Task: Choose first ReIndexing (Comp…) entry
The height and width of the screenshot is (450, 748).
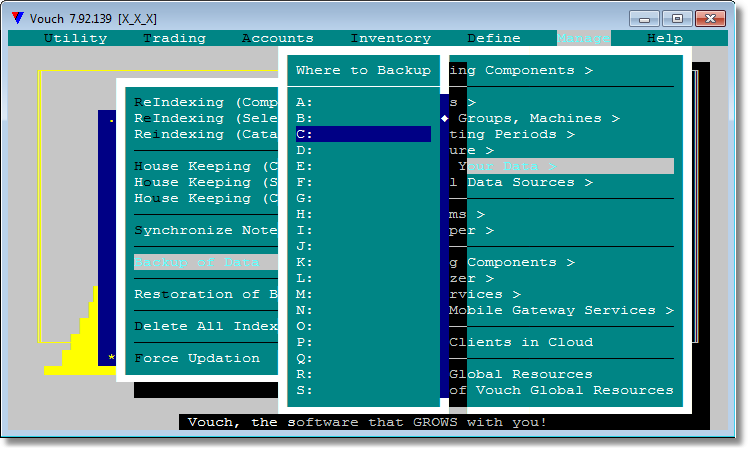Action: (206, 102)
